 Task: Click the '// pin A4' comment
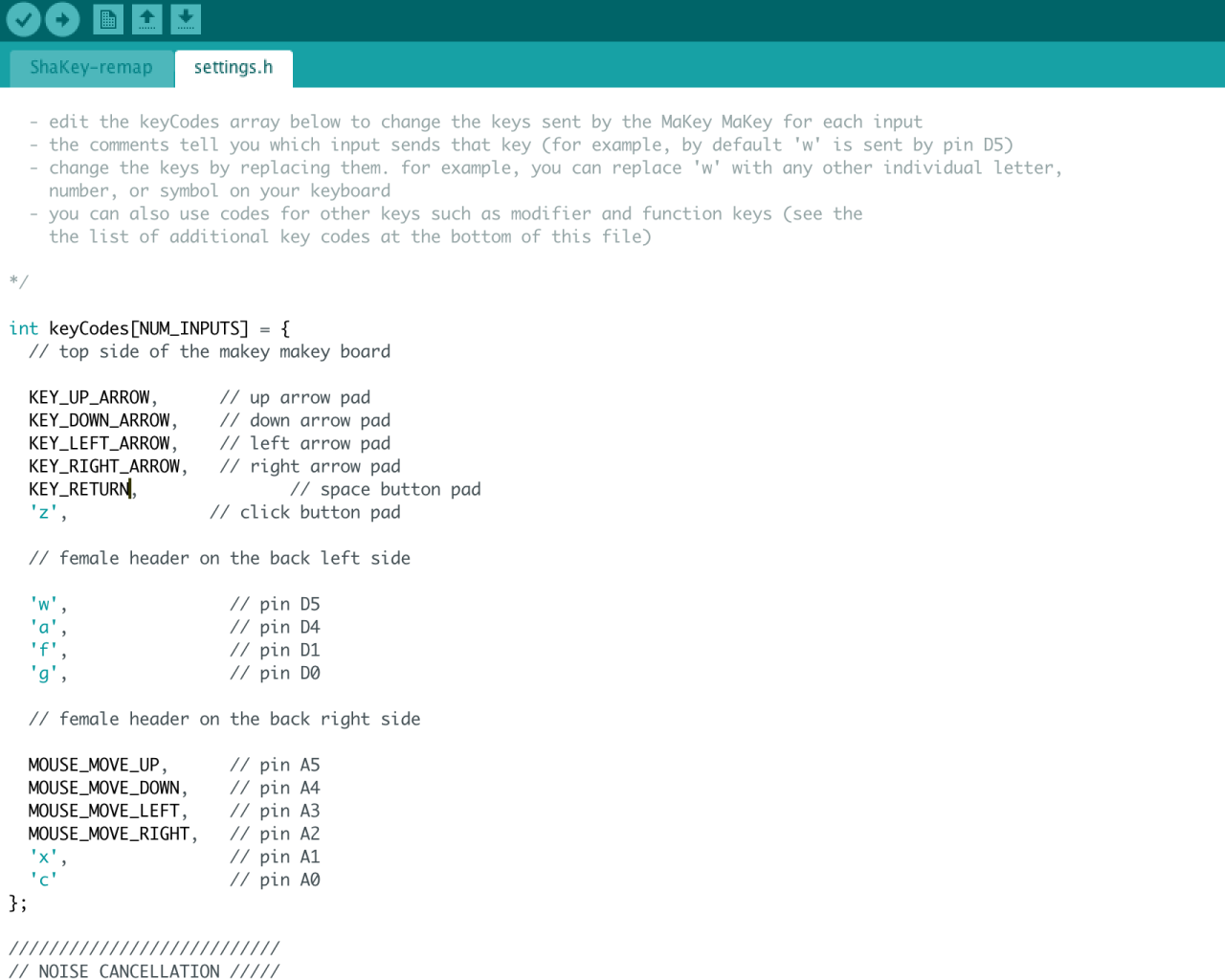(275, 788)
